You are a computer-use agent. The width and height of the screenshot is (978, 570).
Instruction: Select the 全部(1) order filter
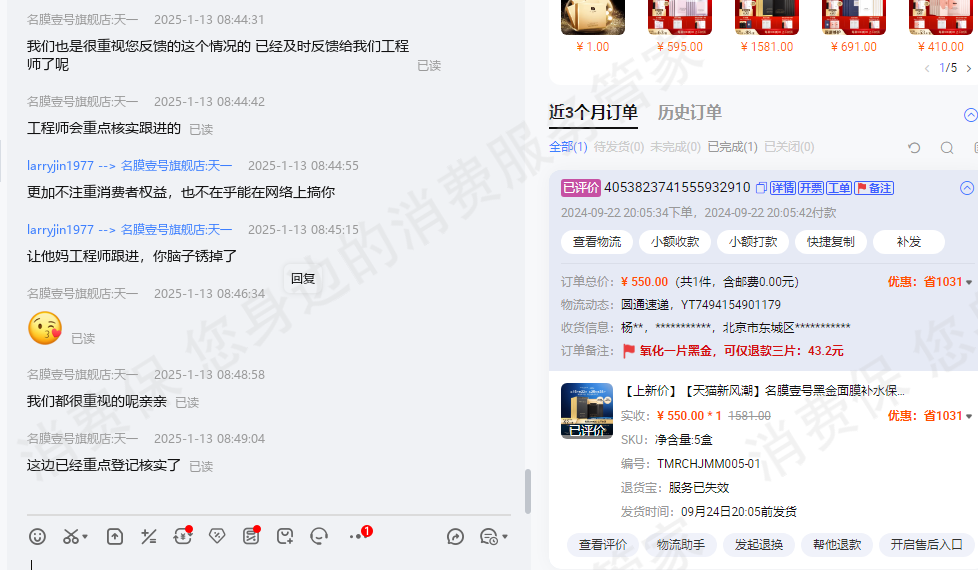coord(568,147)
